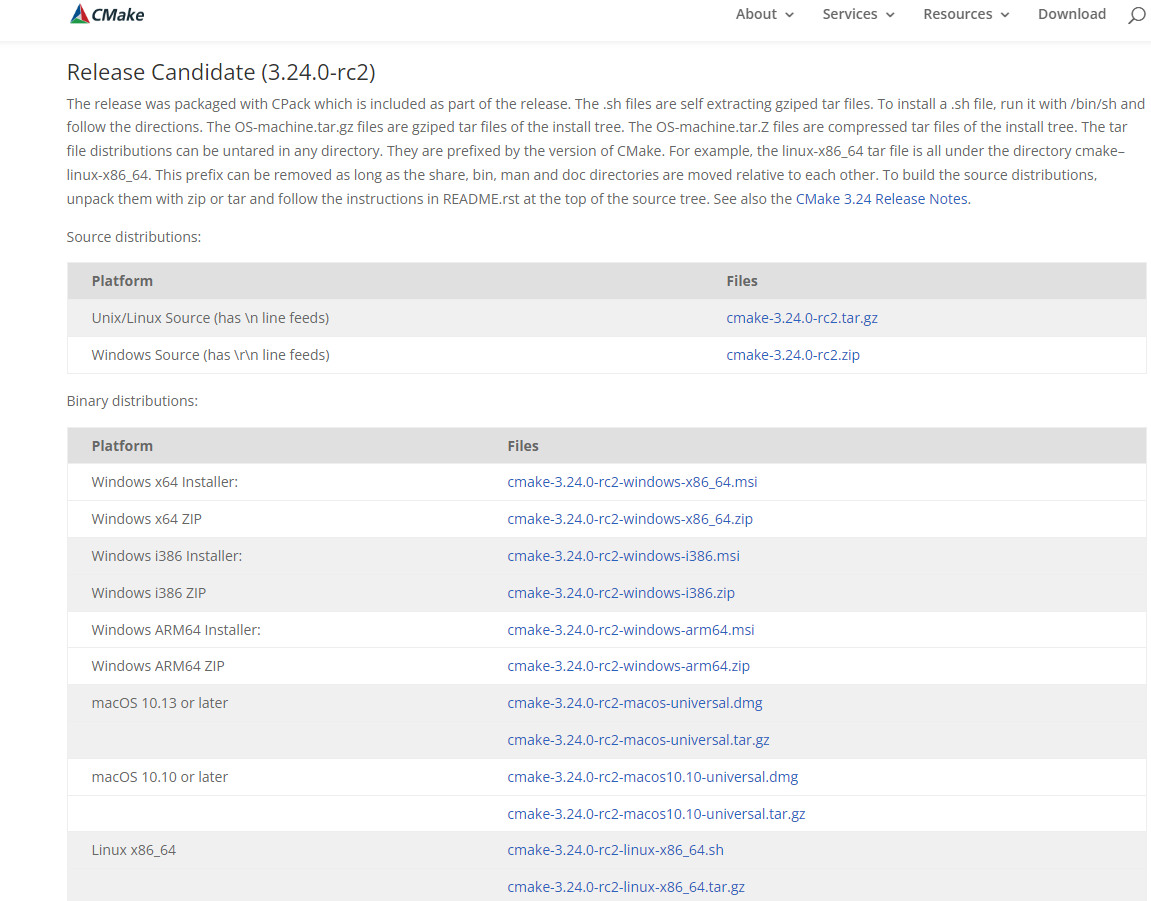Expand the Services menu
The width and height of the screenshot is (1151, 901).
pyautogui.click(x=858, y=14)
